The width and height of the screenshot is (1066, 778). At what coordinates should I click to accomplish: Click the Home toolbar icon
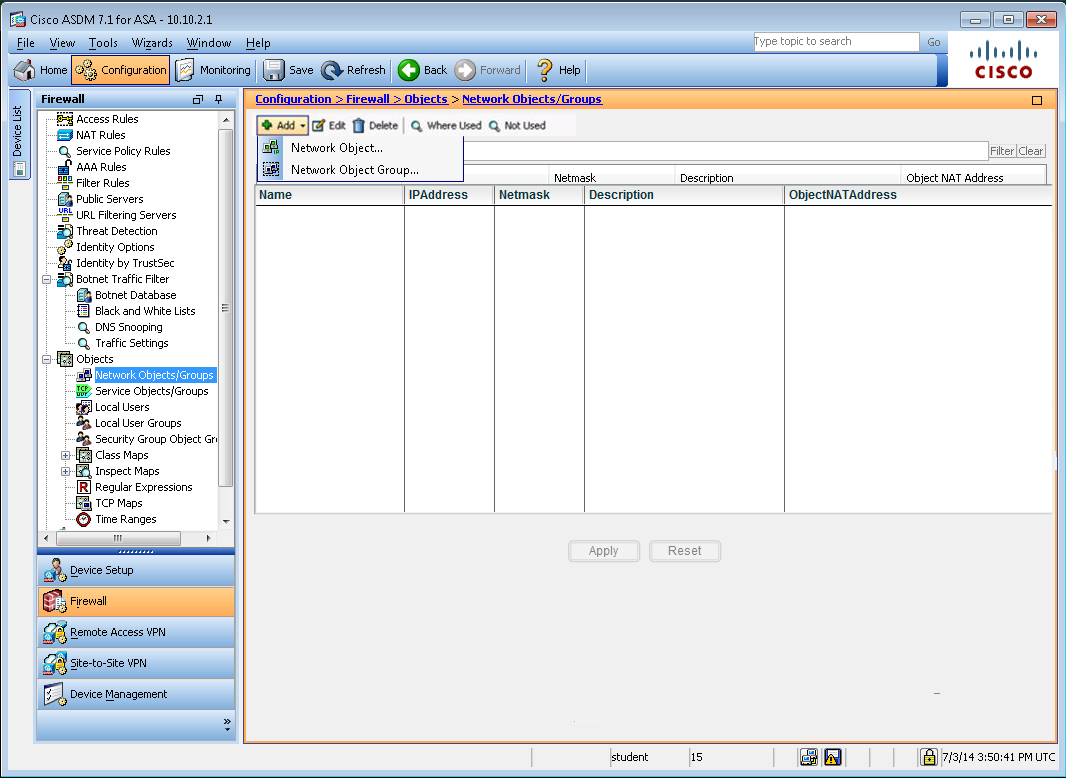coord(26,70)
